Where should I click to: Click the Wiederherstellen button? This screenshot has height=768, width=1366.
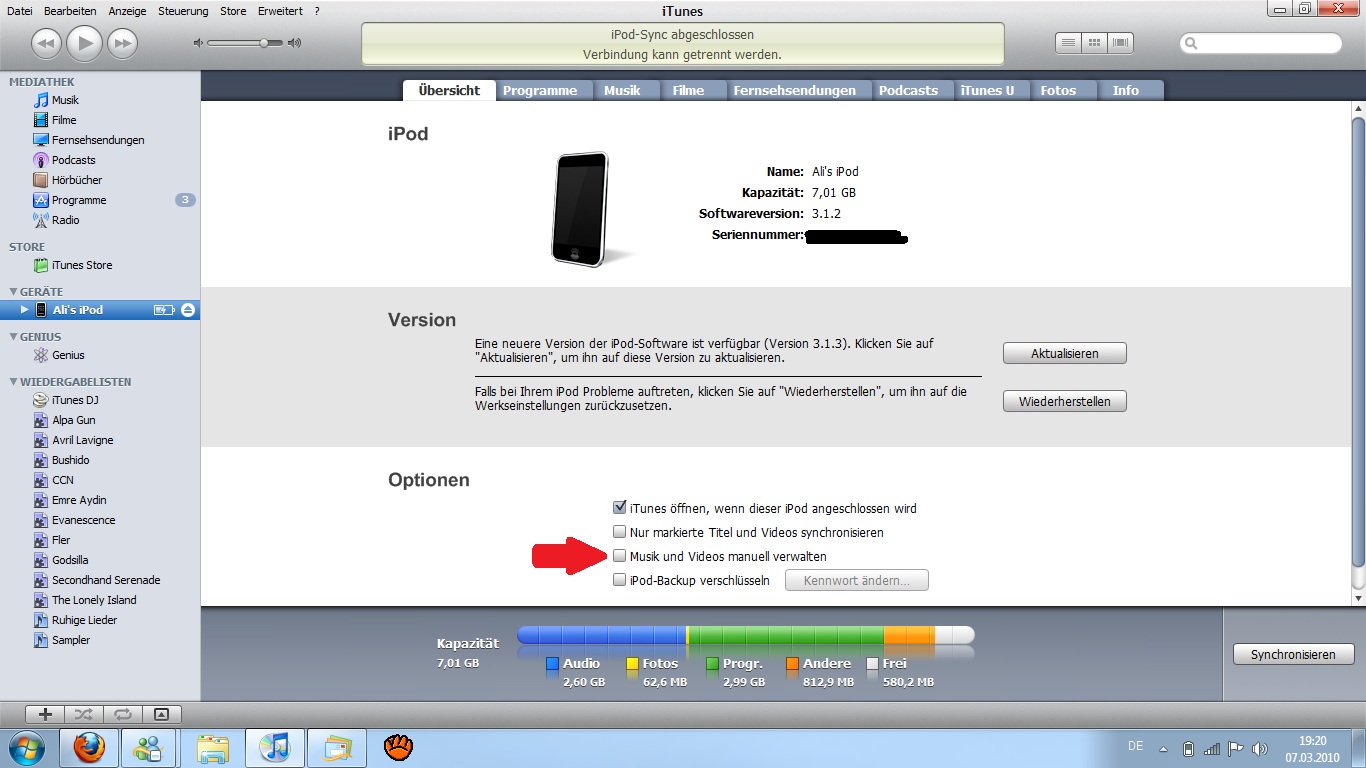(1065, 401)
